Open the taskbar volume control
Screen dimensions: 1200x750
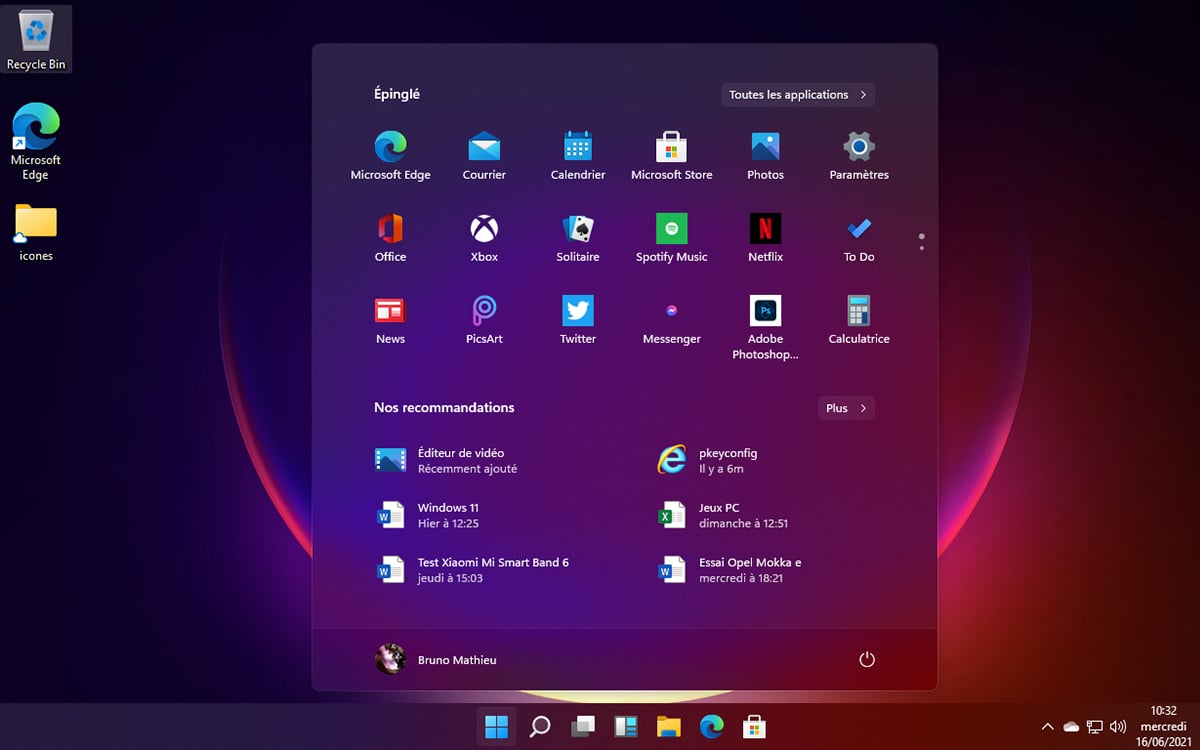click(x=1118, y=726)
